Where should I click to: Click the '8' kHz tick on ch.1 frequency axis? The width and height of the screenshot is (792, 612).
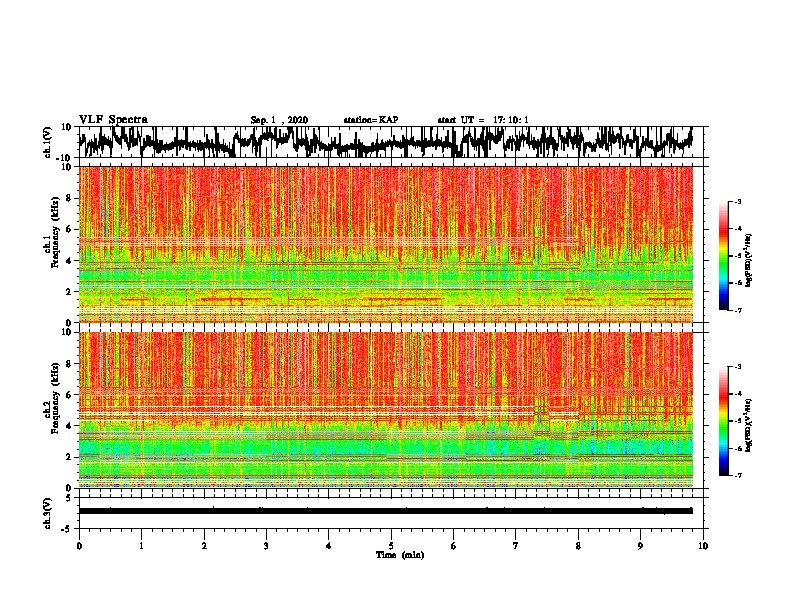tap(69, 198)
